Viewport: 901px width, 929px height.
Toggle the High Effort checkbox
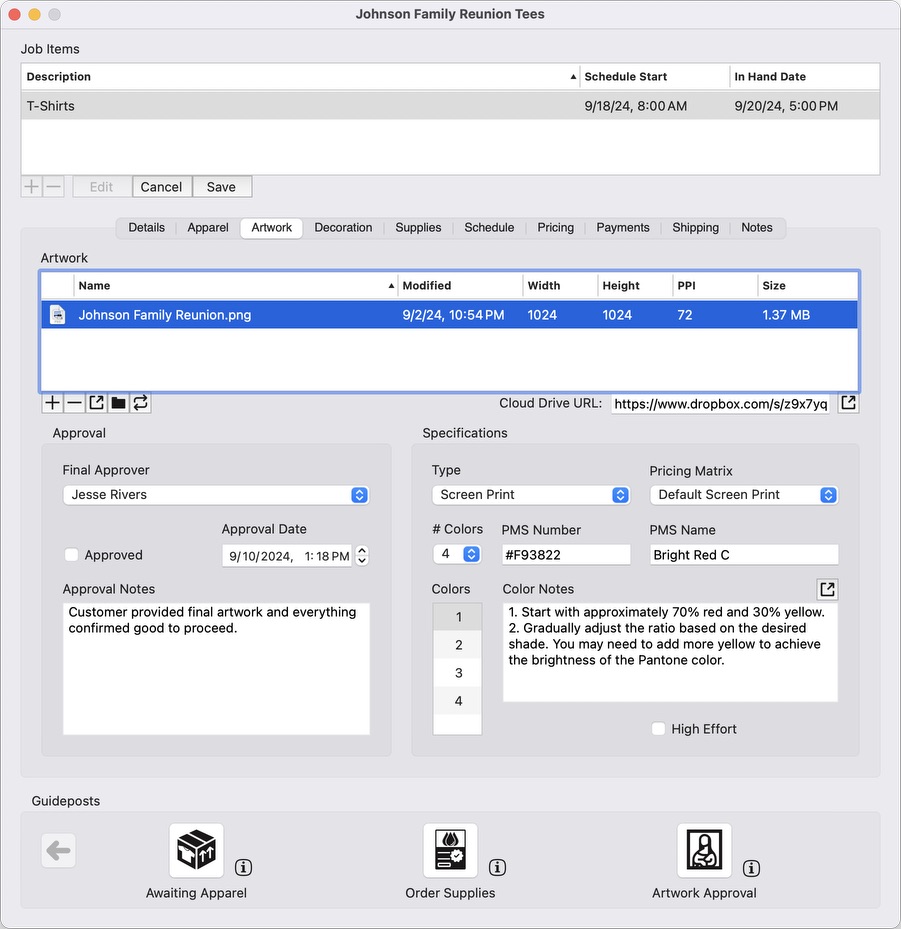tap(658, 729)
